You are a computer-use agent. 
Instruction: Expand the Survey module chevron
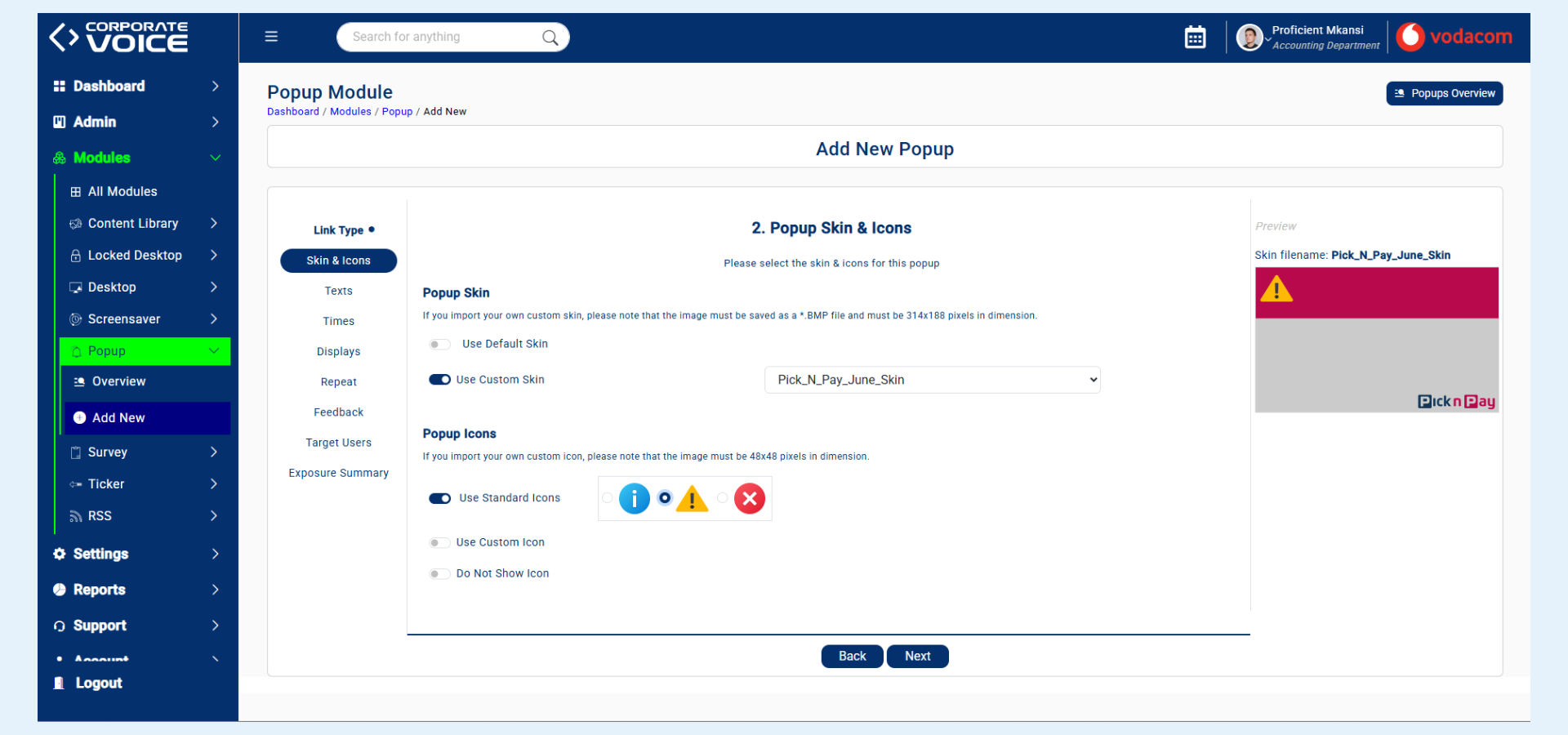(x=213, y=452)
